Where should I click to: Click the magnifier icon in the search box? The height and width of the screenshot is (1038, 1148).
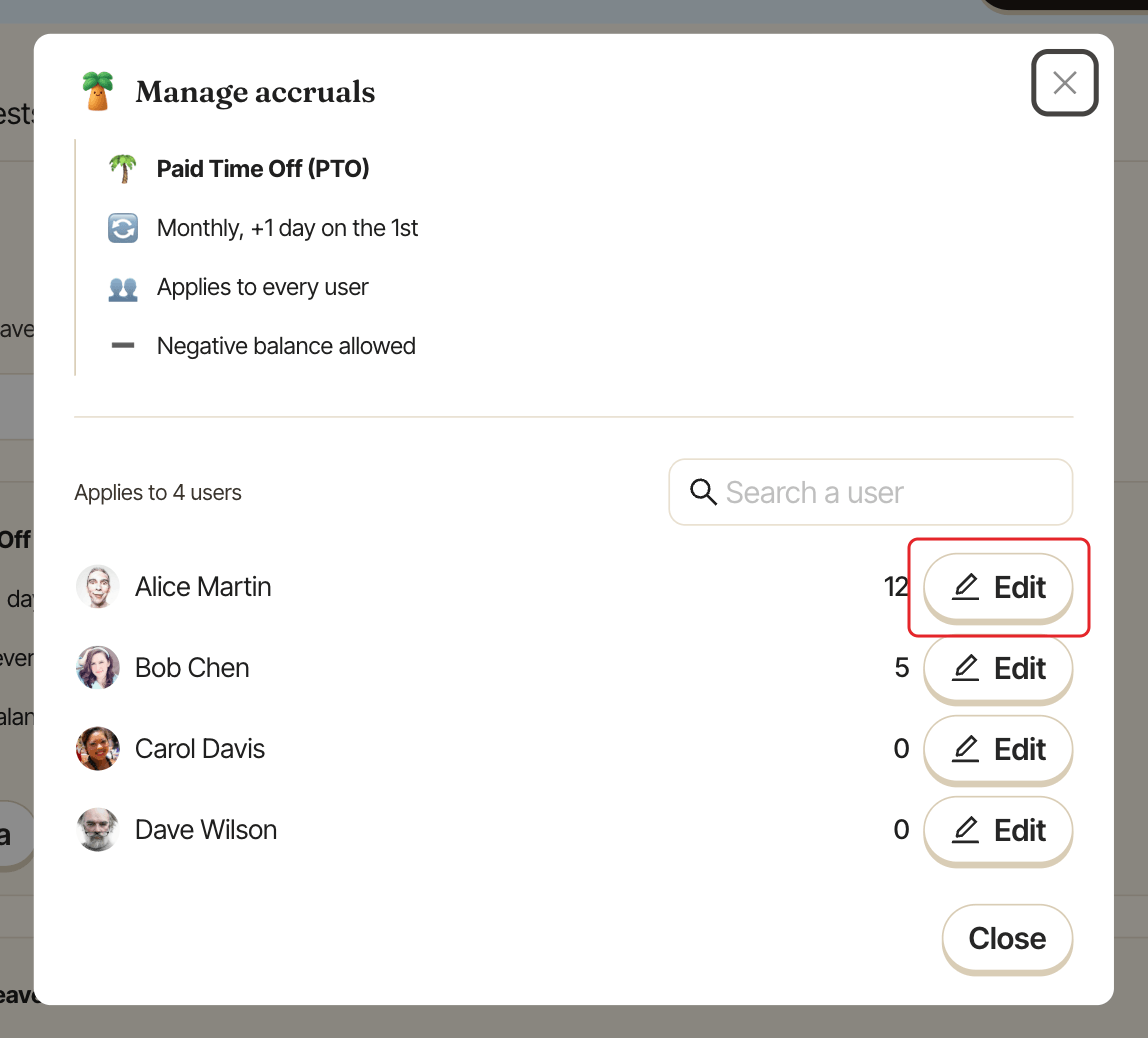tap(703, 492)
